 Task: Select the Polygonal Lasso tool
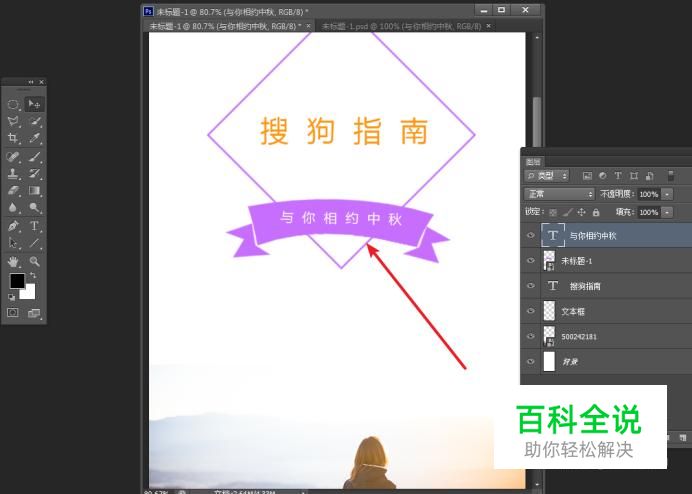[x=13, y=121]
